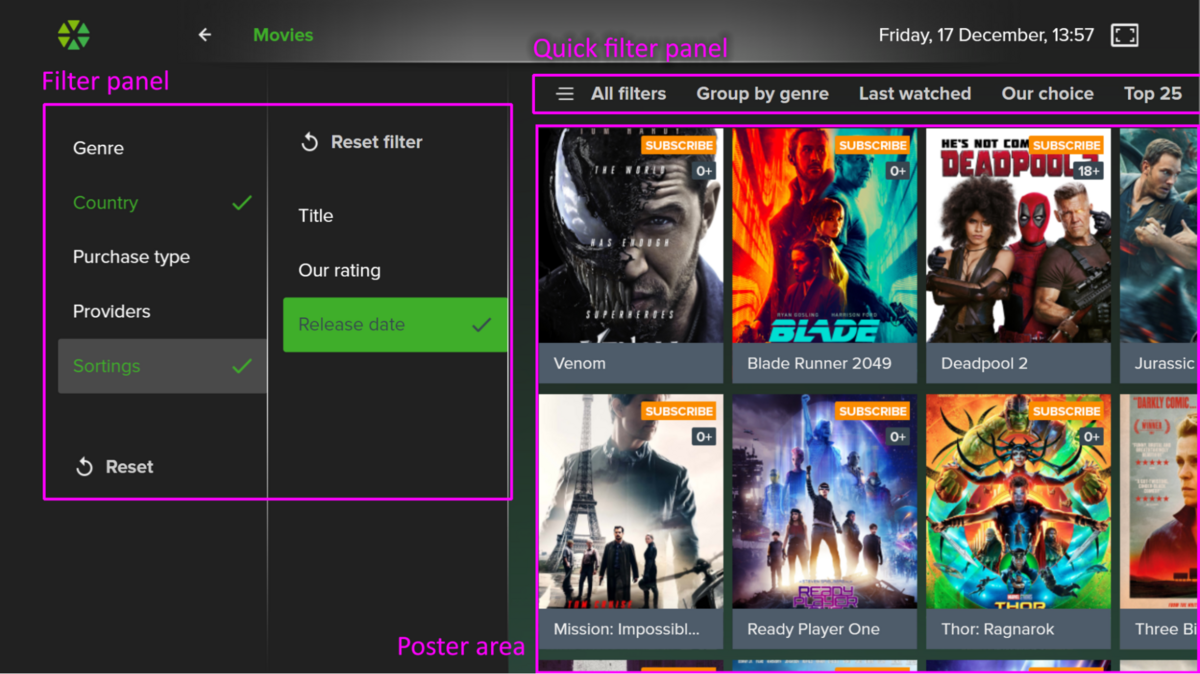Open the Blade Runner 2049 poster
This screenshot has height=674, width=1200.
[825, 255]
